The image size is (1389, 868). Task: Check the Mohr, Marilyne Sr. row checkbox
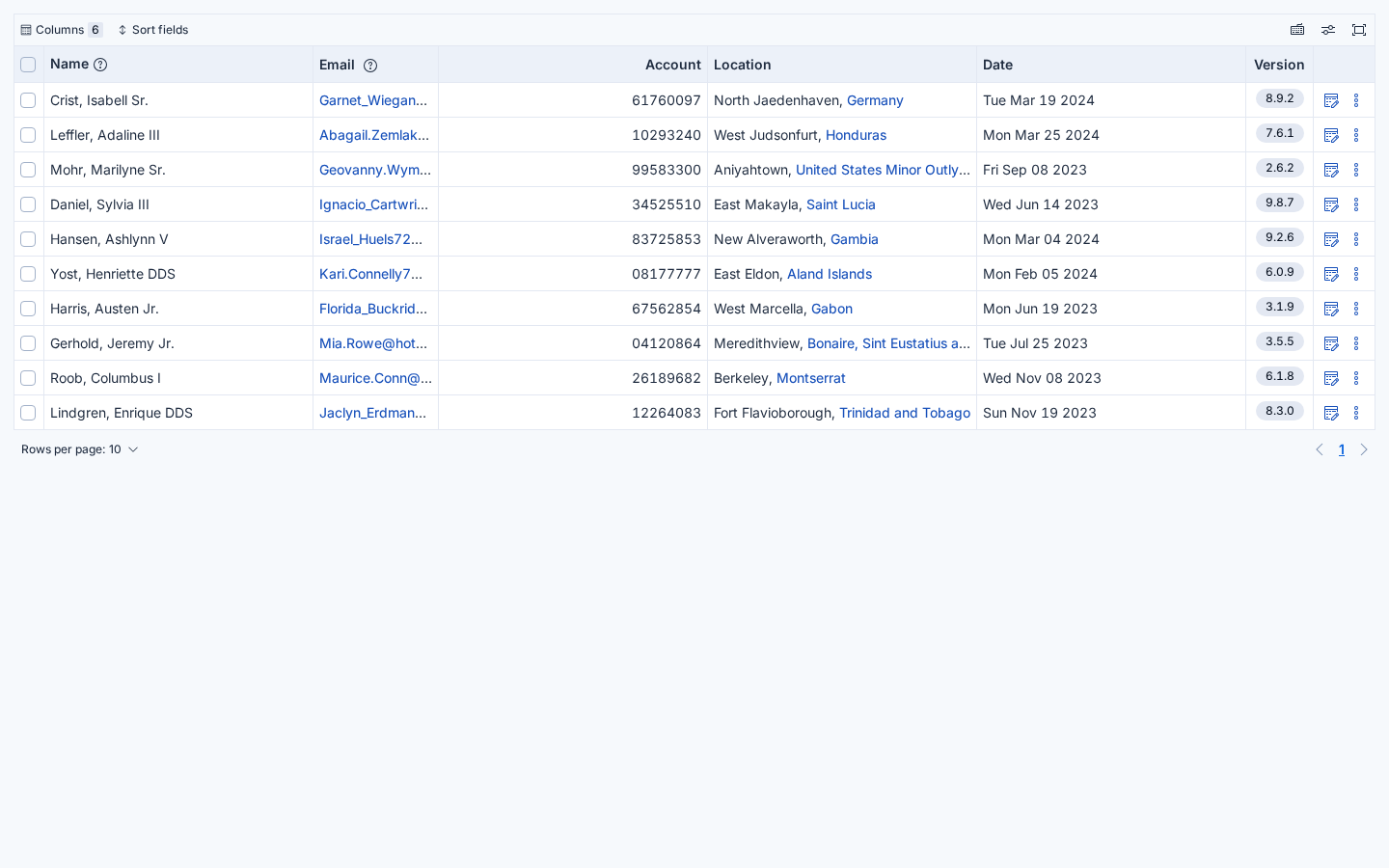pyautogui.click(x=28, y=170)
